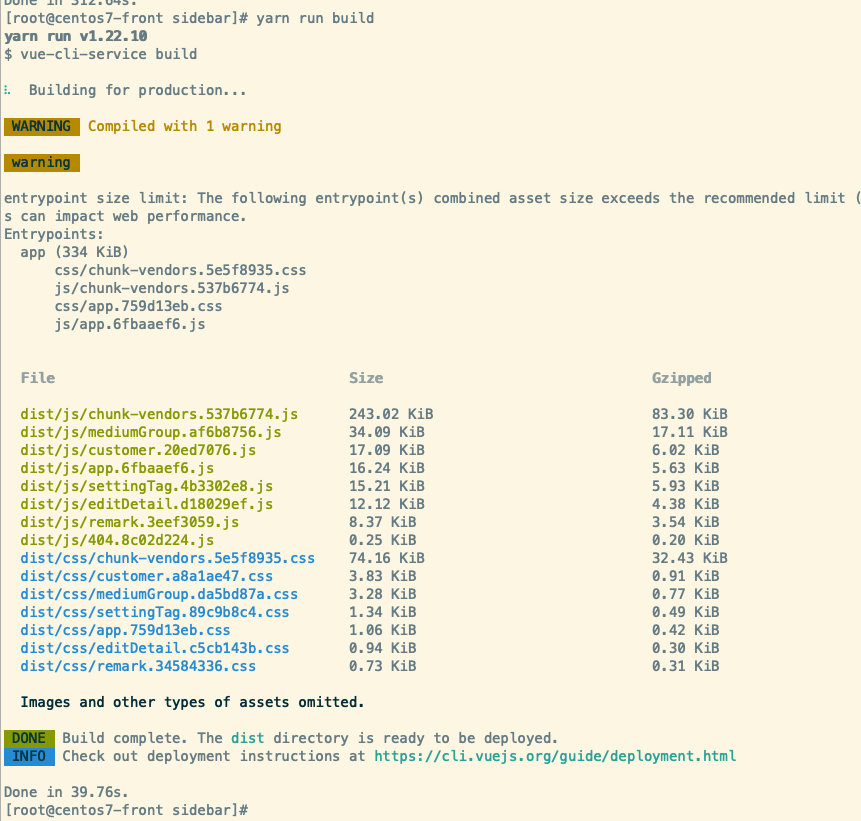Click dist/js/mediumGroup.af6b8756.js file entry

click(x=151, y=432)
